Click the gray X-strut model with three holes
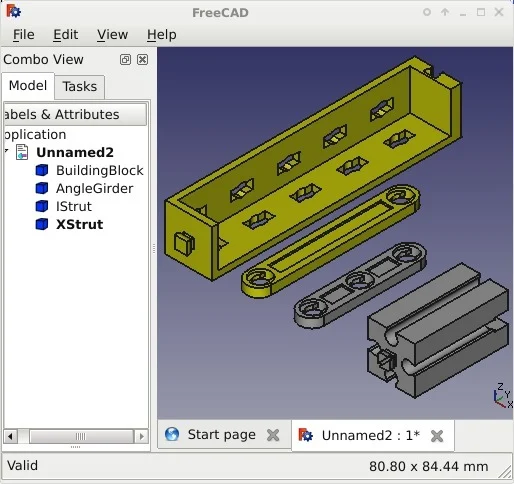Screen dimensions: 514x484 coord(360,285)
